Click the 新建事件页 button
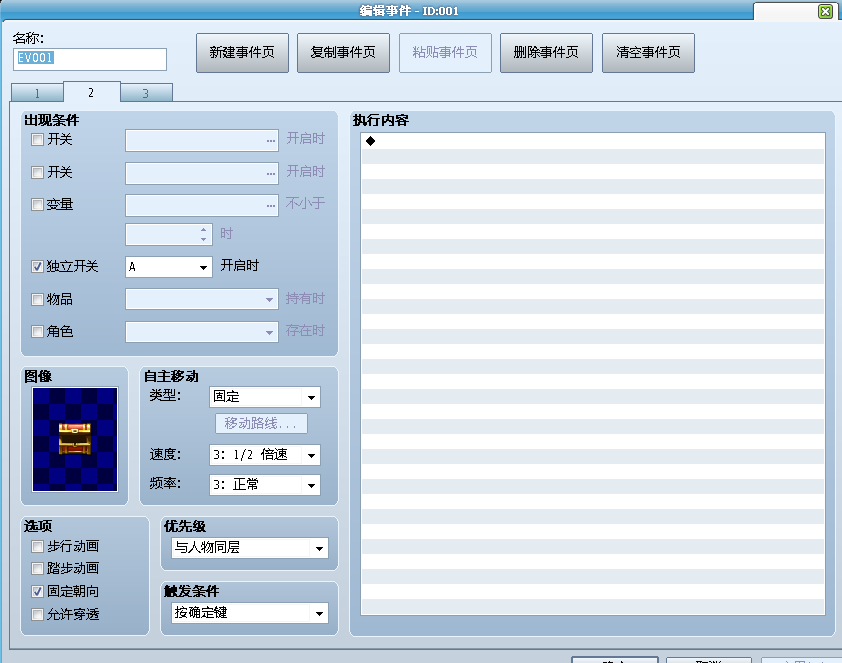This screenshot has height=663, width=842. pyautogui.click(x=242, y=53)
